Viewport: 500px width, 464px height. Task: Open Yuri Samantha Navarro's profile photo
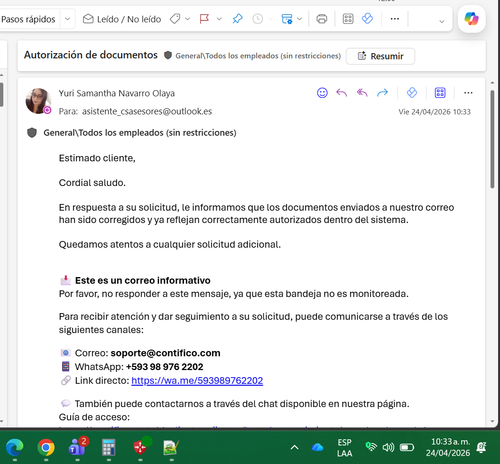click(x=38, y=101)
